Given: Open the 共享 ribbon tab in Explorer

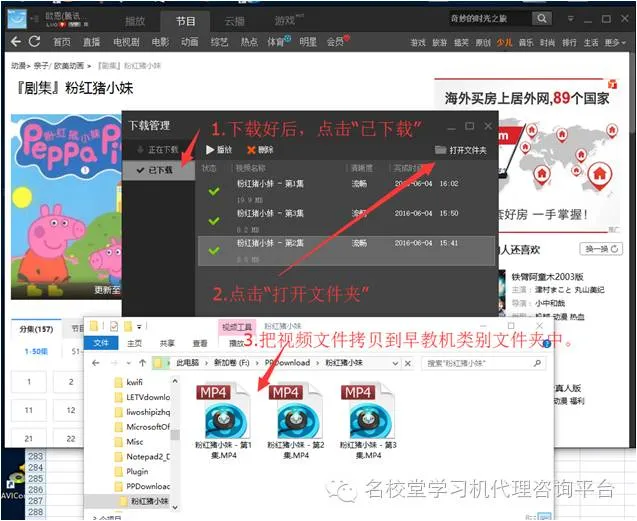Looking at the screenshot, I should click(167, 343).
